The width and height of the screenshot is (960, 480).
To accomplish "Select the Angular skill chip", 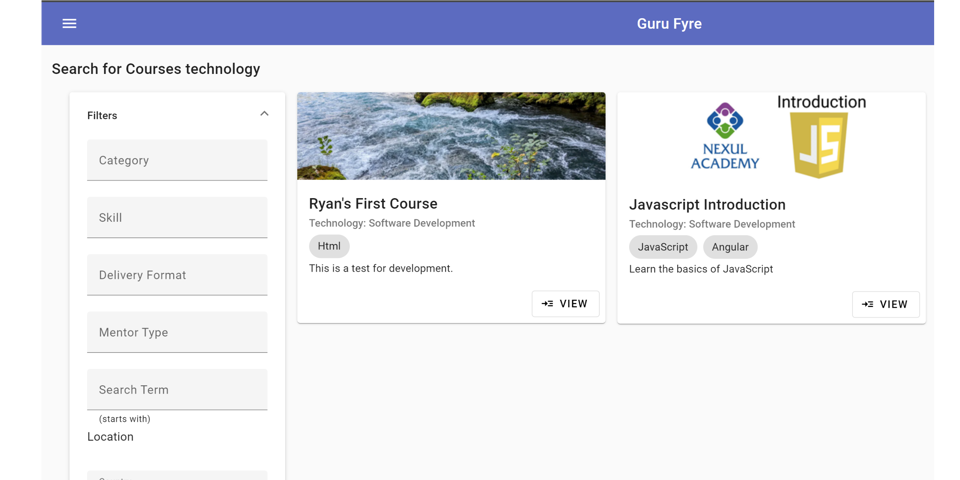I will coord(730,247).
